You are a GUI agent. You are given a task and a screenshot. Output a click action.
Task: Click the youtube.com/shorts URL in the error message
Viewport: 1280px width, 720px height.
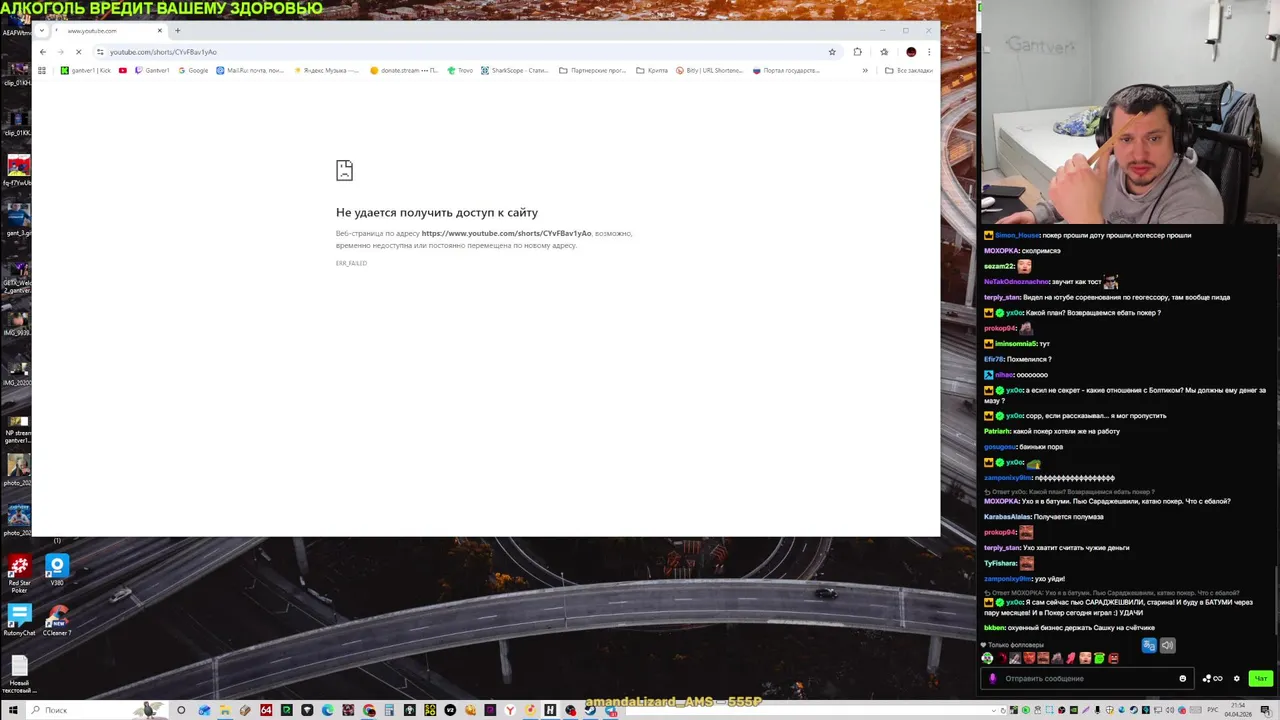pyautogui.click(x=506, y=233)
